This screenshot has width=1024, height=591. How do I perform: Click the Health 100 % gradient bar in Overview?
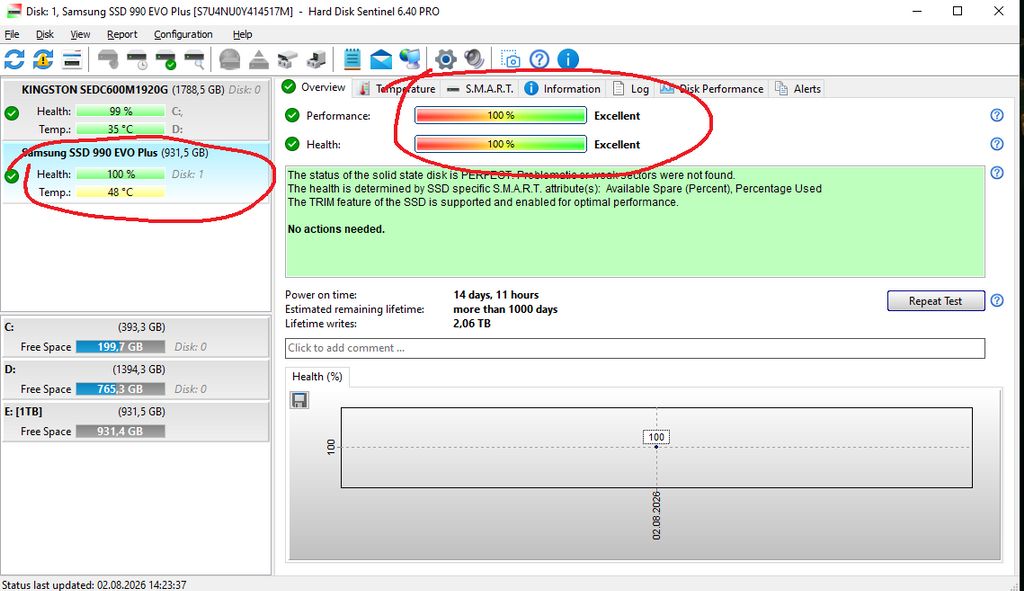pos(501,144)
